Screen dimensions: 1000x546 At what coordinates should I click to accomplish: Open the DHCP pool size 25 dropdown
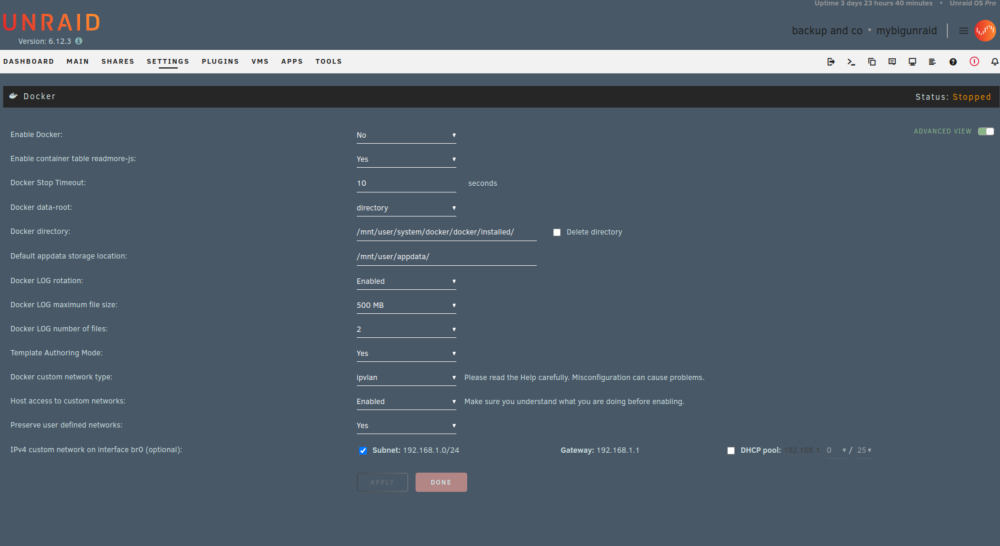(864, 450)
